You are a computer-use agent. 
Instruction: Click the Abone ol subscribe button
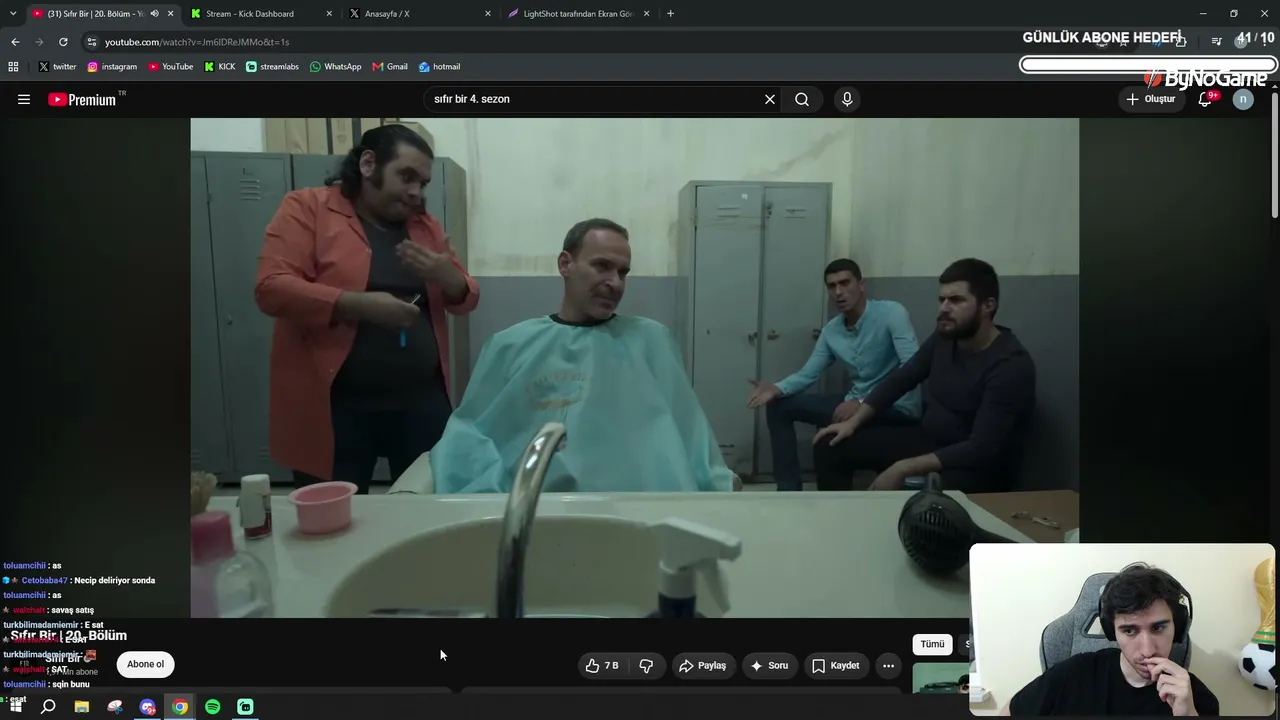click(145, 664)
